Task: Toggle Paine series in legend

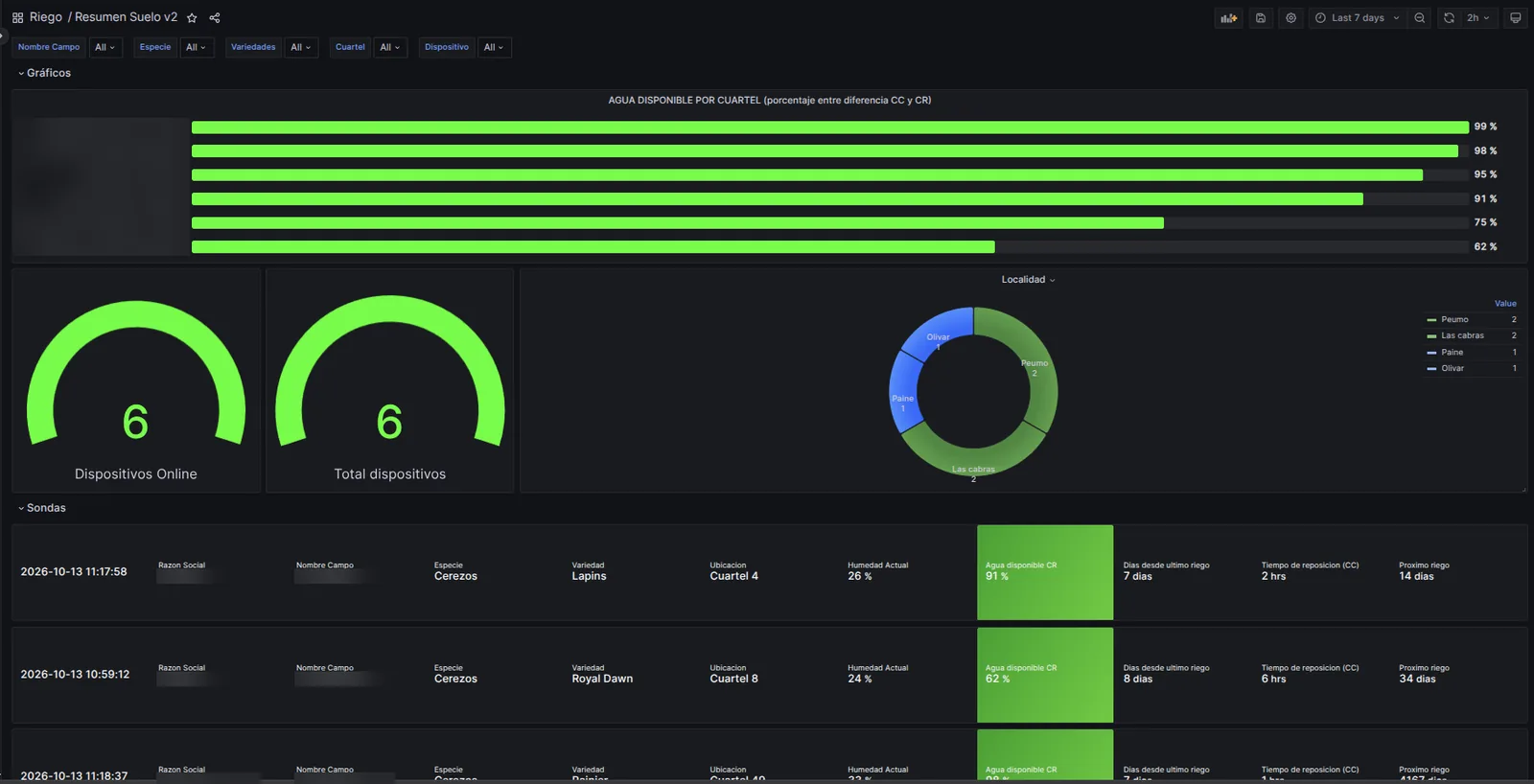Action: [x=1452, y=353]
